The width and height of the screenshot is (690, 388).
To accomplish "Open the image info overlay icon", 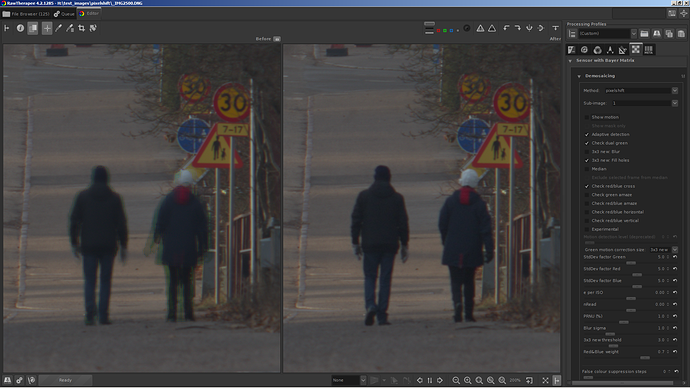I will 20,28.
